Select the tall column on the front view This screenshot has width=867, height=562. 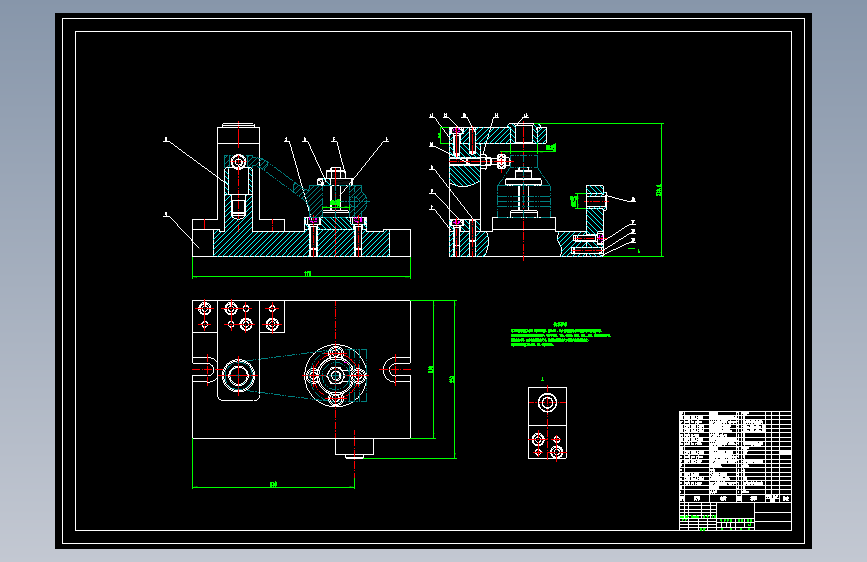click(x=238, y=176)
